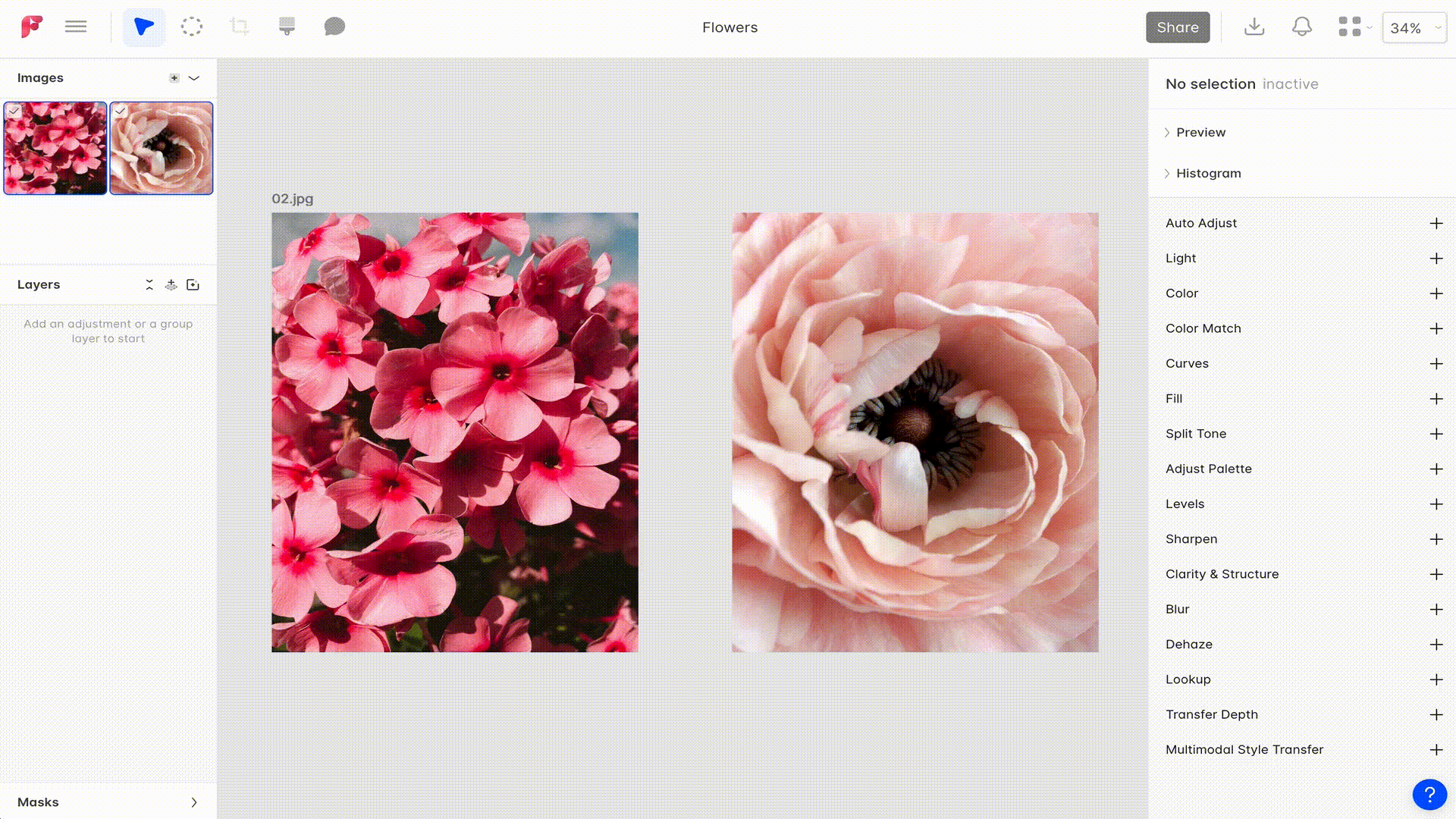Image resolution: width=1456 pixels, height=819 pixels.
Task: Add Split Tone plus icon
Action: 1436,434
